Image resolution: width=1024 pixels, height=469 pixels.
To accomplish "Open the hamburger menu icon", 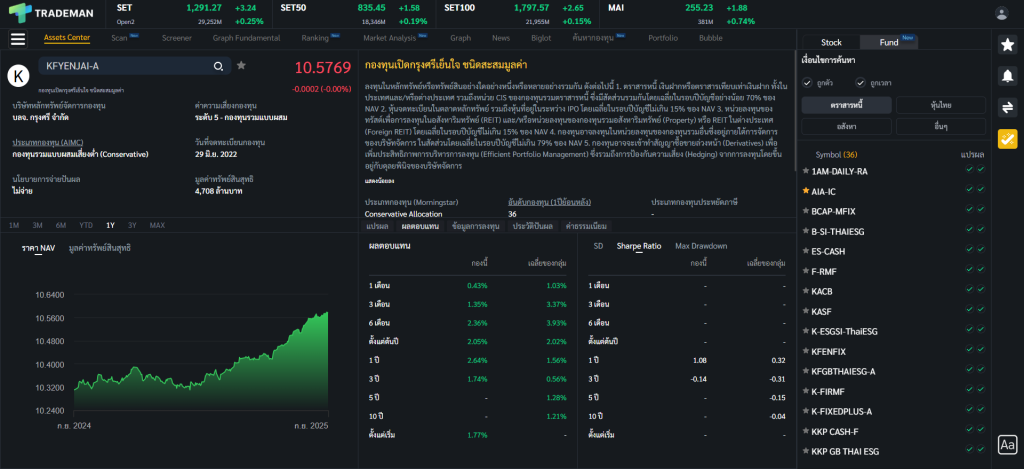I will (x=17, y=39).
